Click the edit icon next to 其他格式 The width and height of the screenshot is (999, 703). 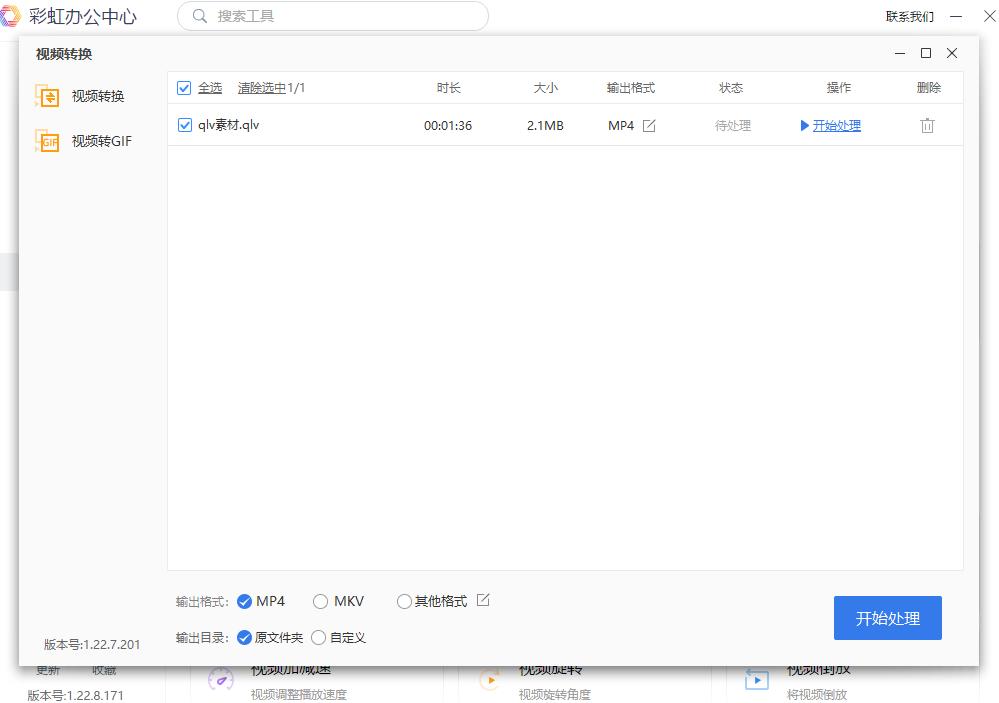484,600
